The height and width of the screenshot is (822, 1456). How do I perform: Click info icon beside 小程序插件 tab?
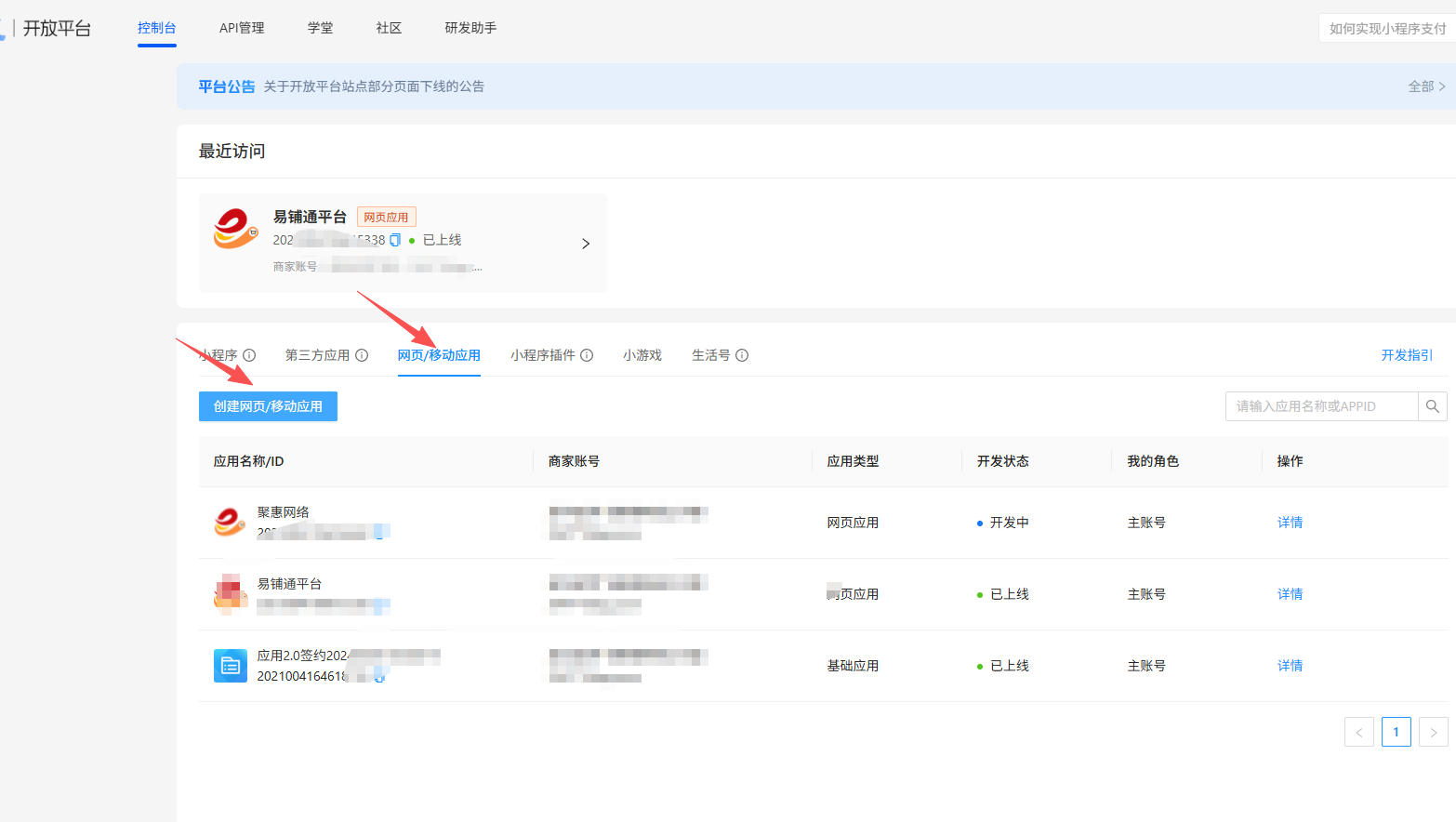click(x=587, y=355)
